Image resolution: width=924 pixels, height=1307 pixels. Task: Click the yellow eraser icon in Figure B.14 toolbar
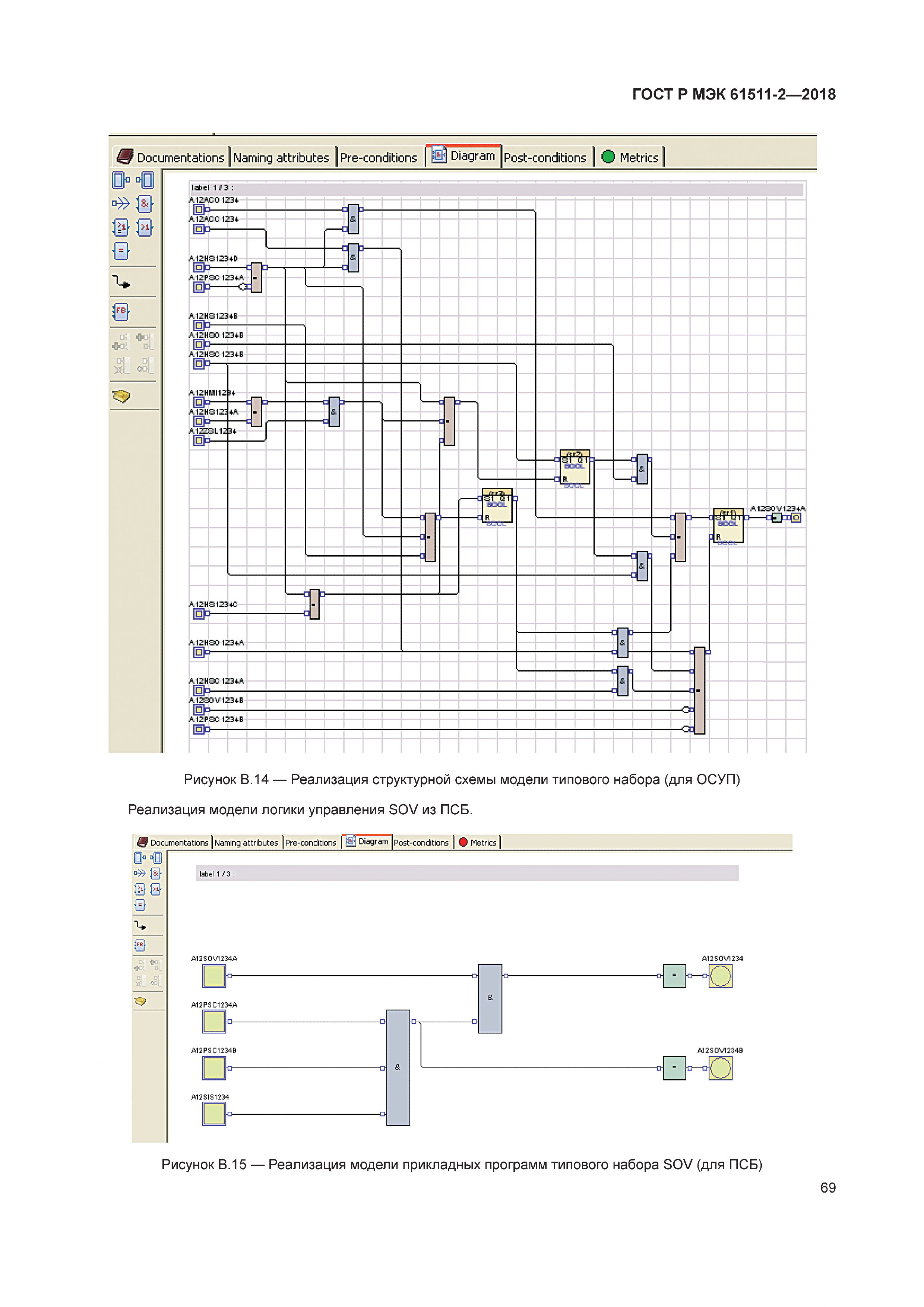(x=121, y=396)
